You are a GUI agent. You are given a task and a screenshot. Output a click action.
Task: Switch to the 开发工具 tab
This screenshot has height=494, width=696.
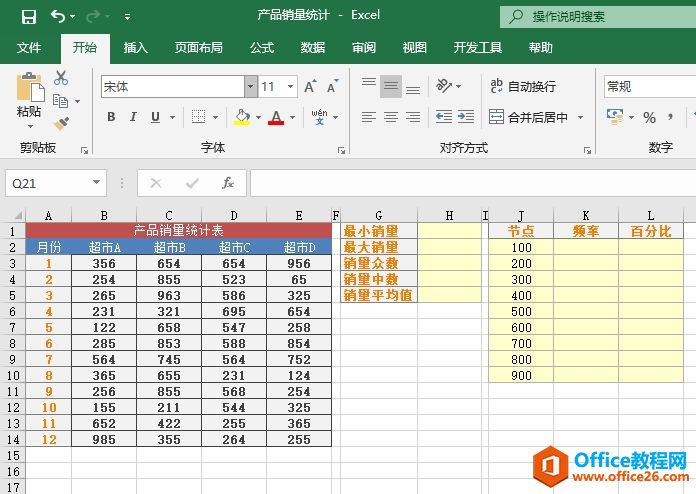click(478, 47)
